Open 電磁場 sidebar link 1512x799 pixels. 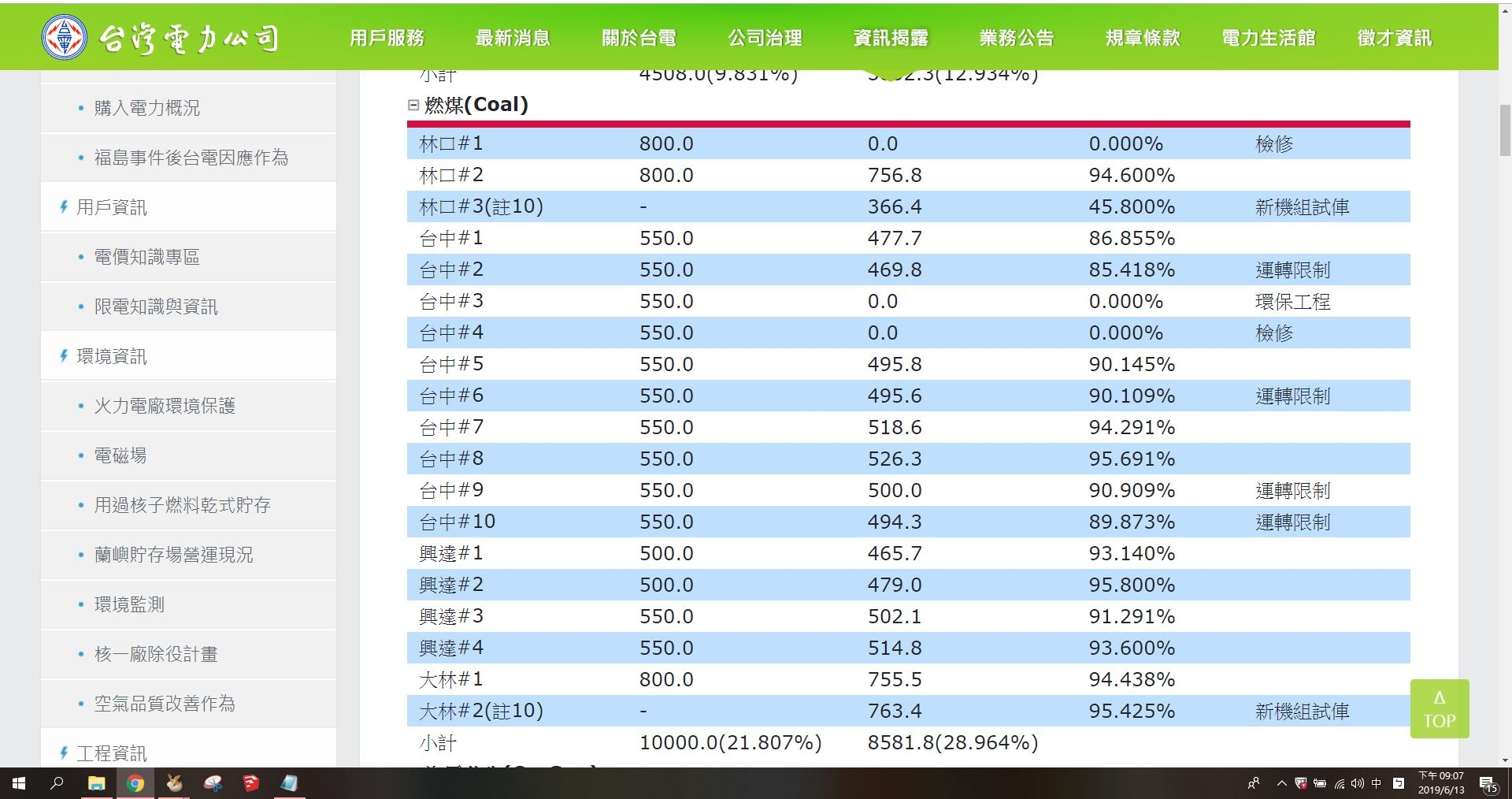[x=120, y=455]
